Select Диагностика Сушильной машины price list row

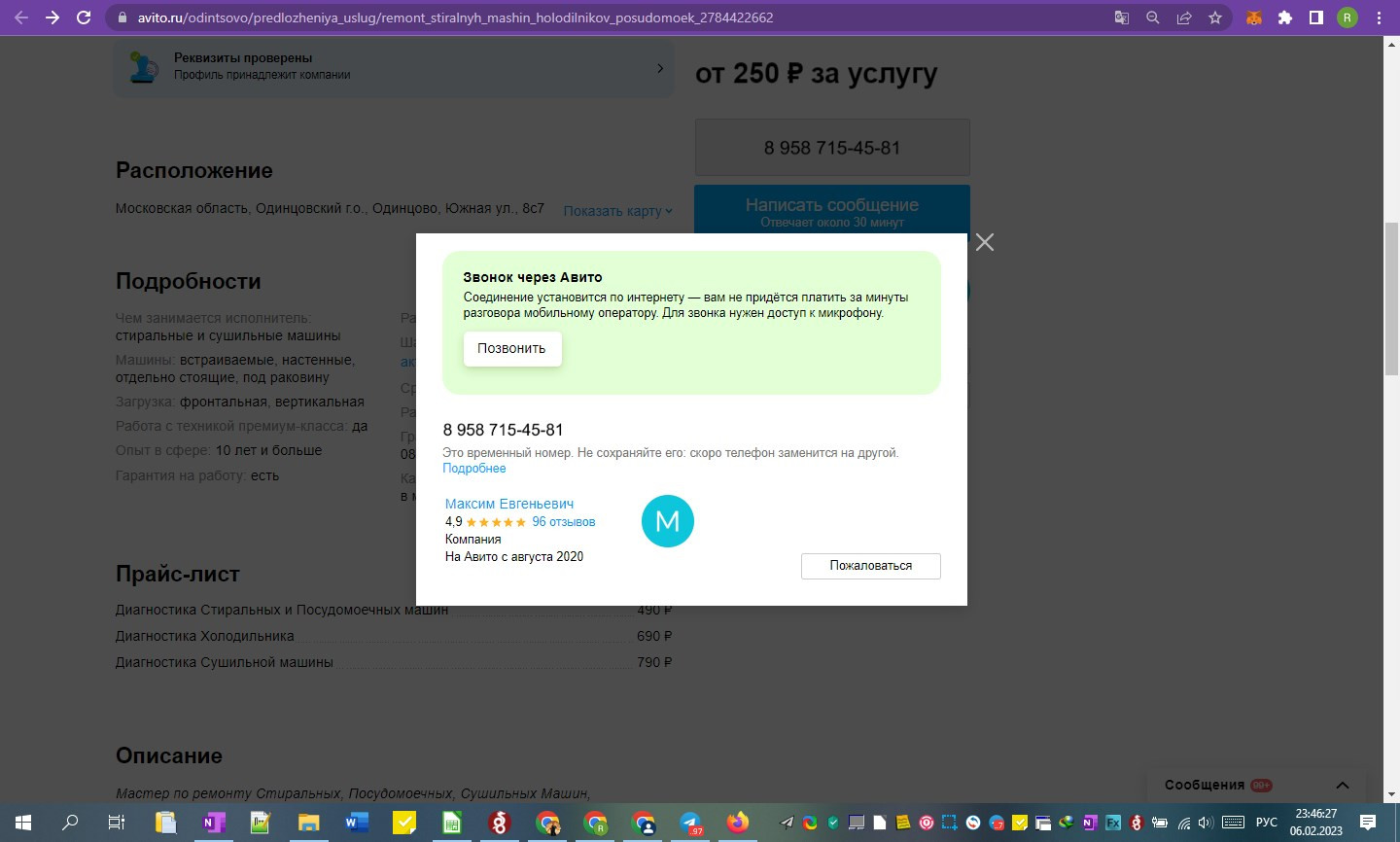[x=394, y=662]
